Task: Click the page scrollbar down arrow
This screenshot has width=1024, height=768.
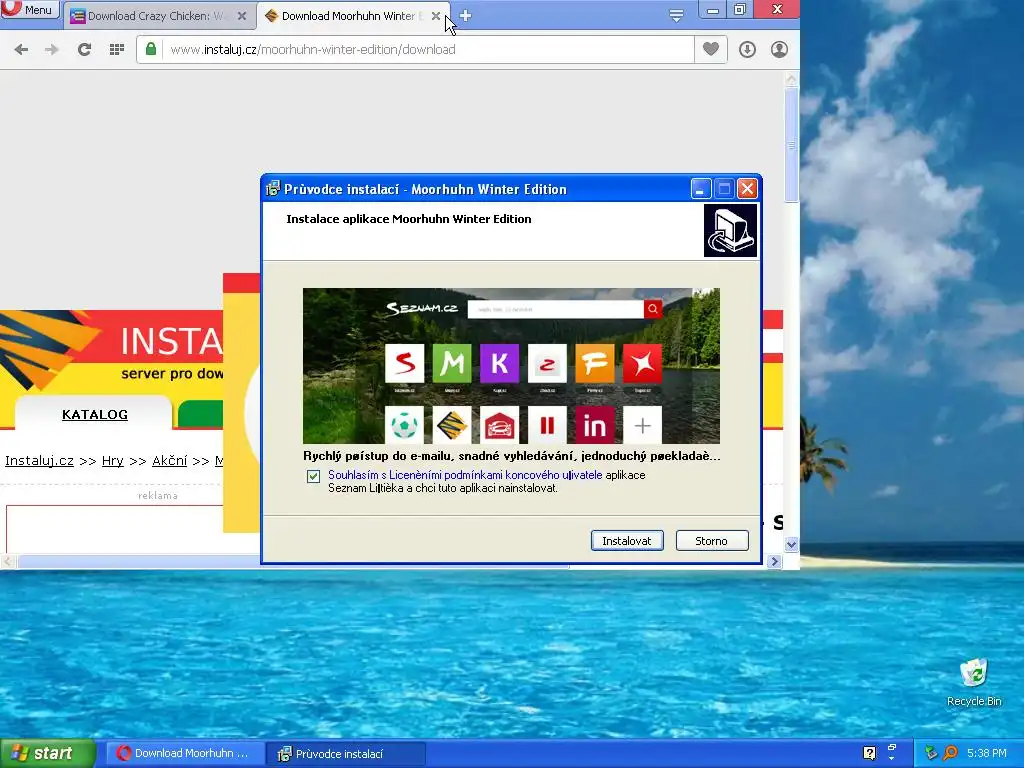Action: [792, 544]
